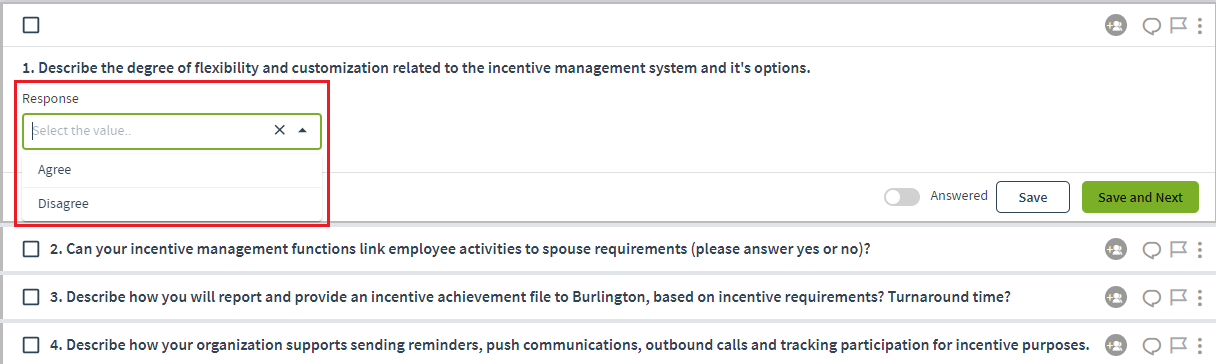Viewport: 1216px width, 364px height.
Task: Open the assign-user icon for question 1
Action: (1115, 25)
